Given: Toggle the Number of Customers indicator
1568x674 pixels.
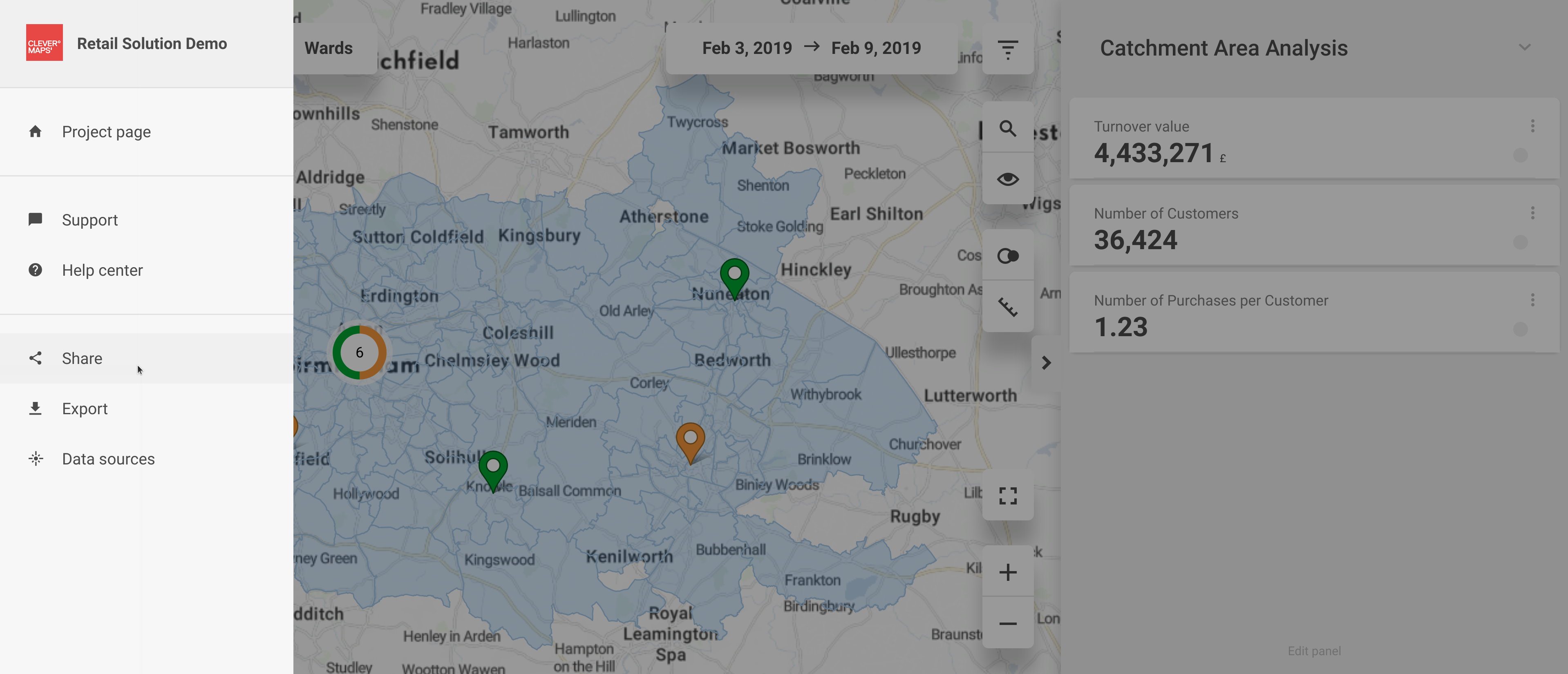Looking at the screenshot, I should [1520, 242].
